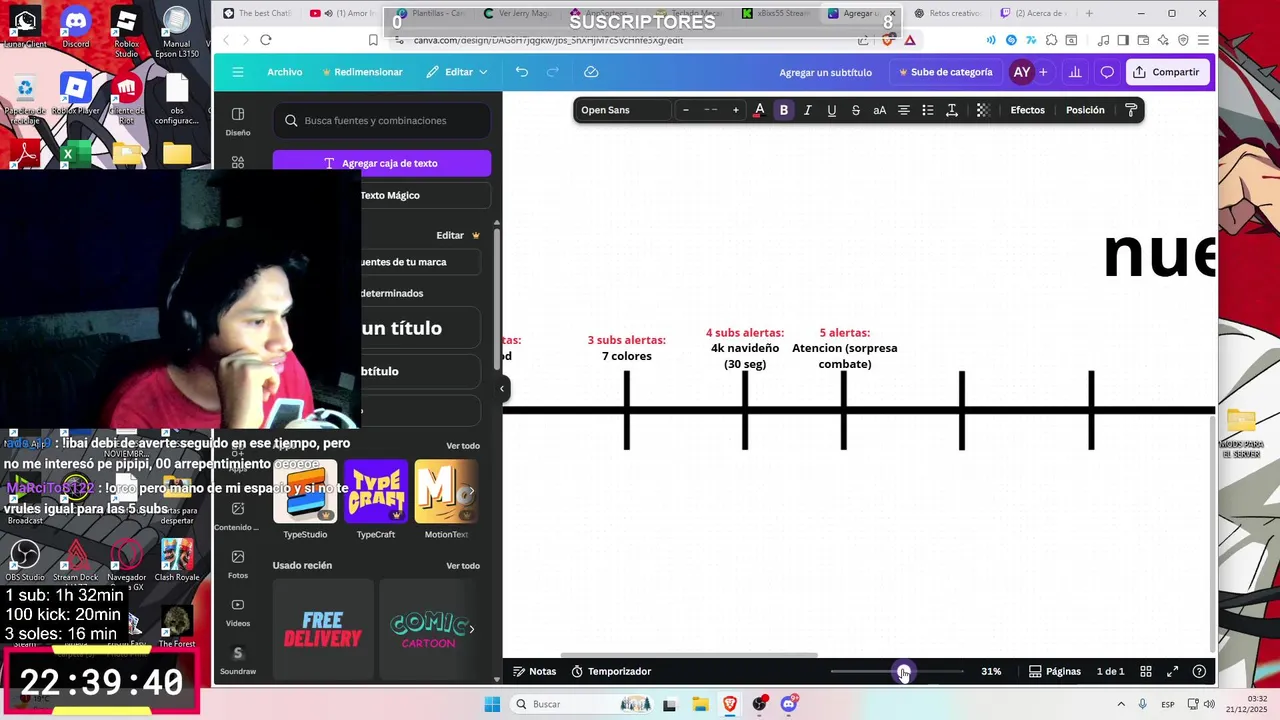Open the Brave Shields lion icon
Screen dimensions: 1280x720
[x=888, y=40]
